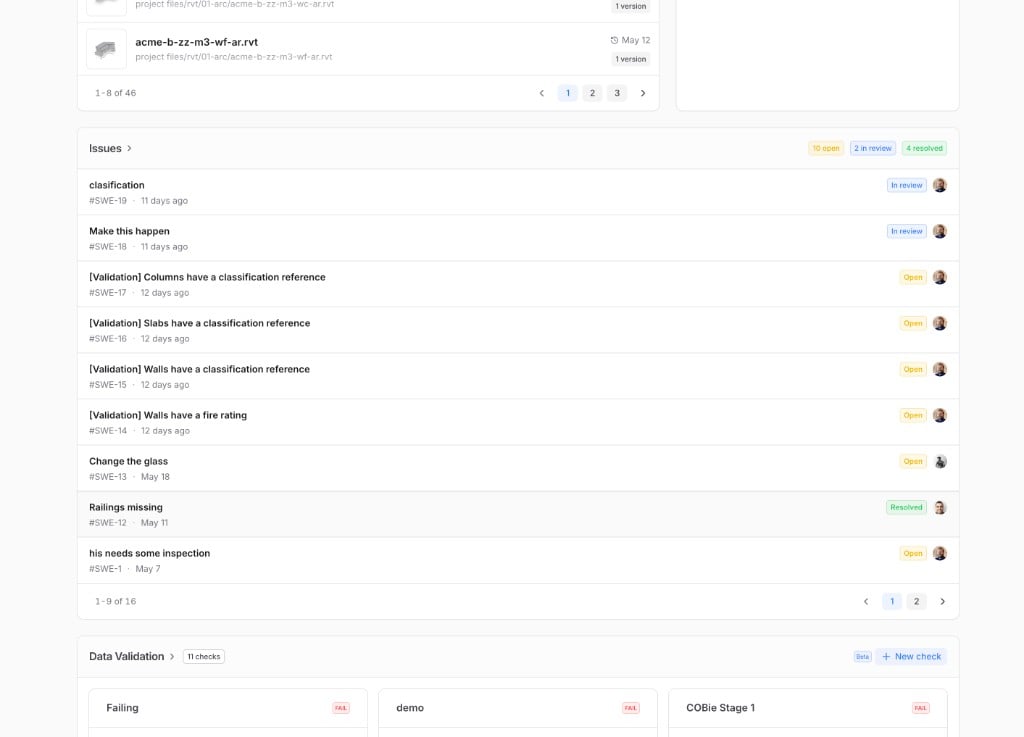Click FAIL badge on COBie Stage 1 card

click(x=921, y=708)
